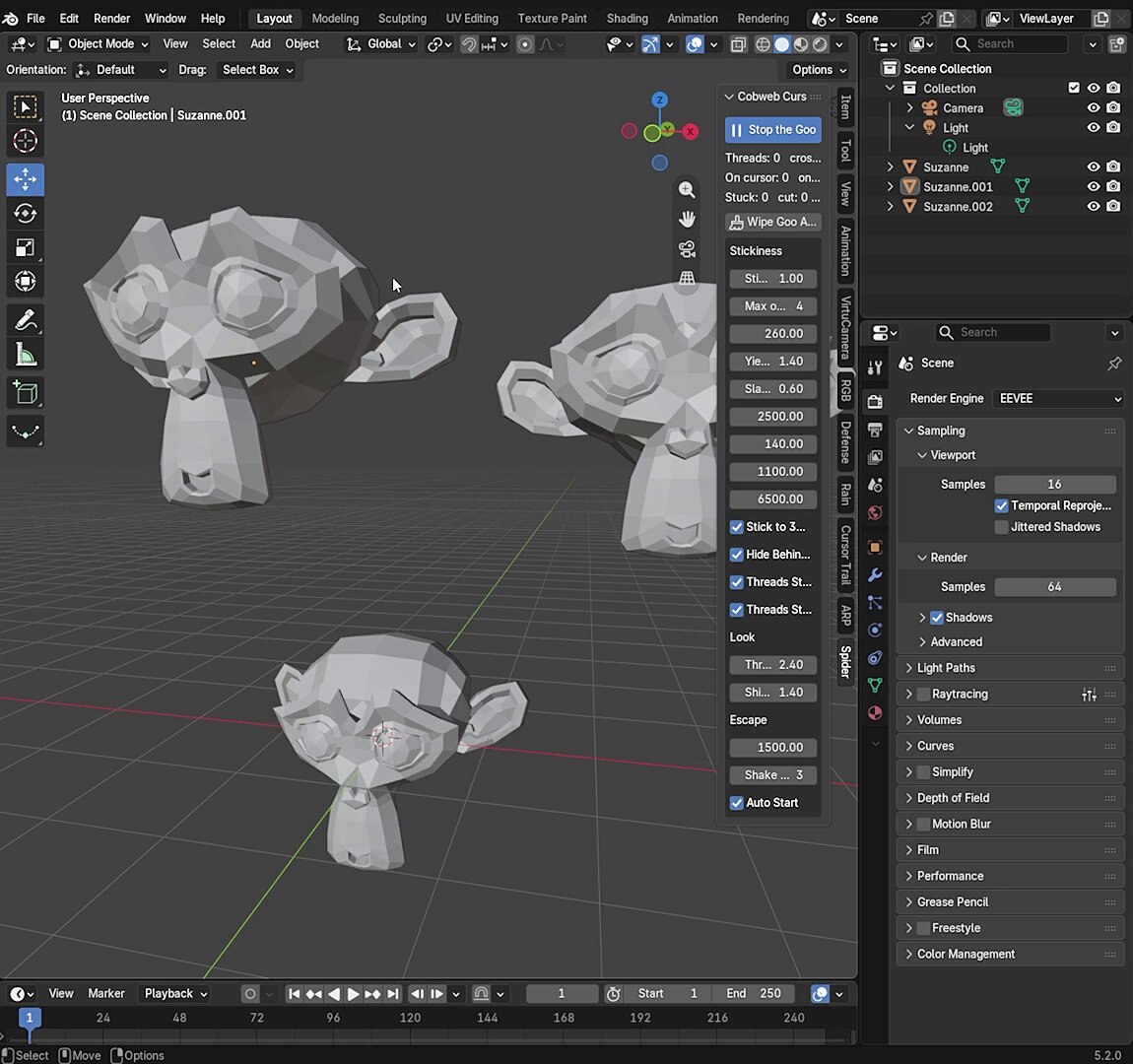Select the Measure tool

26,355
